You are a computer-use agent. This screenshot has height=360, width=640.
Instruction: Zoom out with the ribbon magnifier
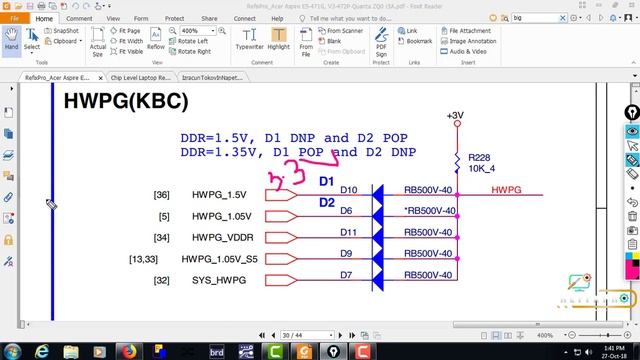(x=173, y=31)
